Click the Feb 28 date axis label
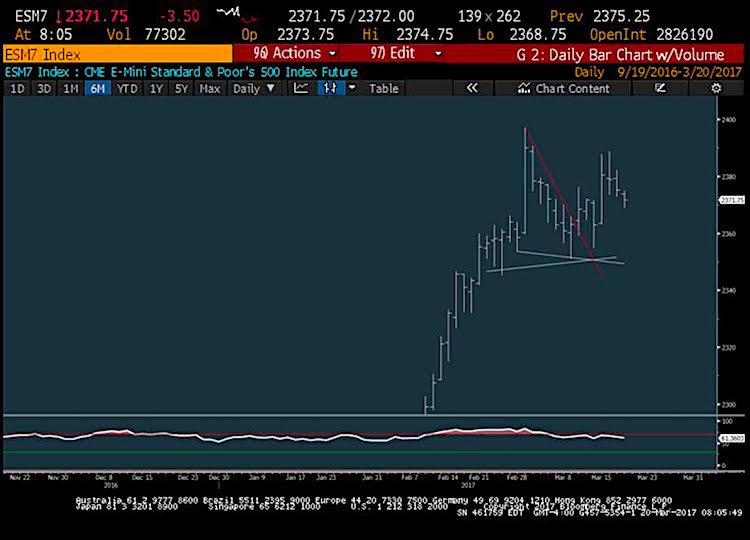The image size is (750, 540). point(517,477)
